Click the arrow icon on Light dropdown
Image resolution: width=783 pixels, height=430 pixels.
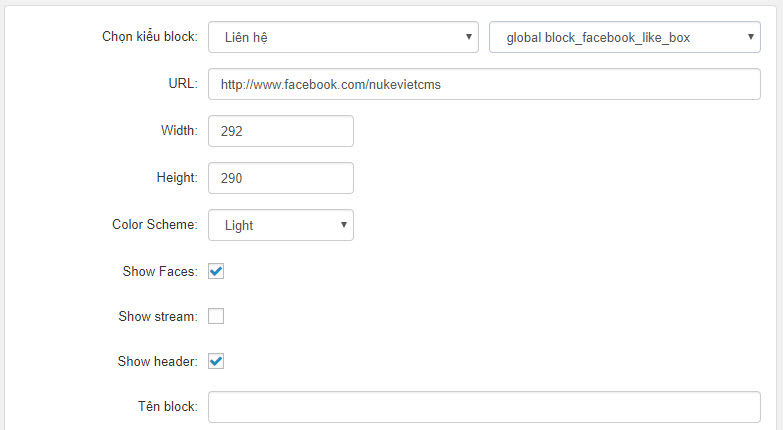click(344, 225)
